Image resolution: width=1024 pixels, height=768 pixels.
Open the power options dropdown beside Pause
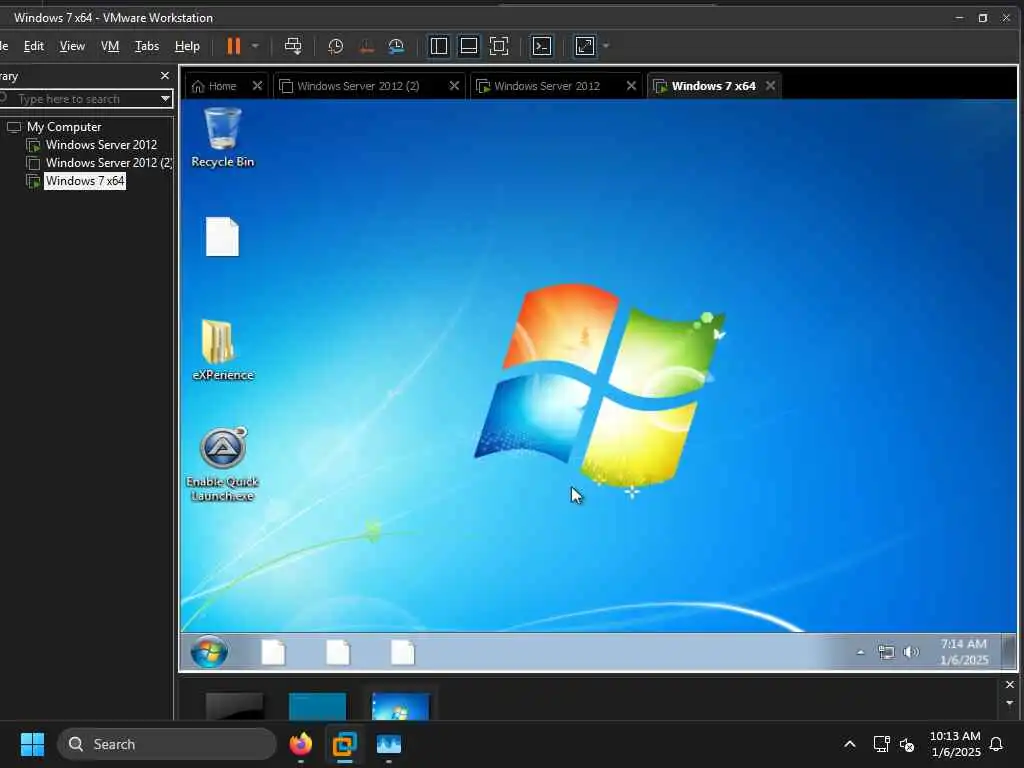click(x=255, y=46)
